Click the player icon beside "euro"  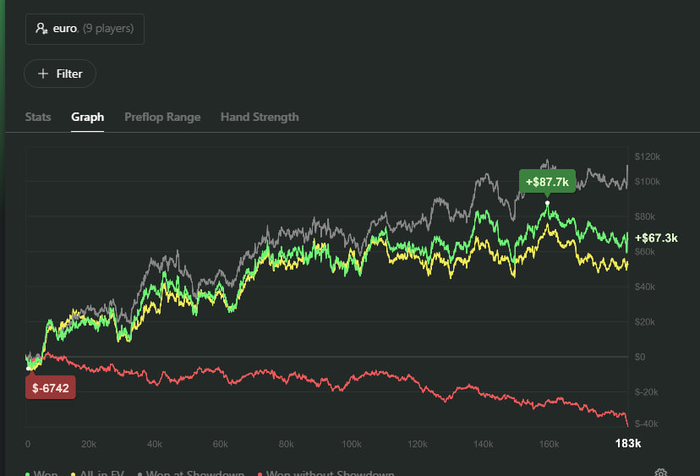(x=41, y=29)
